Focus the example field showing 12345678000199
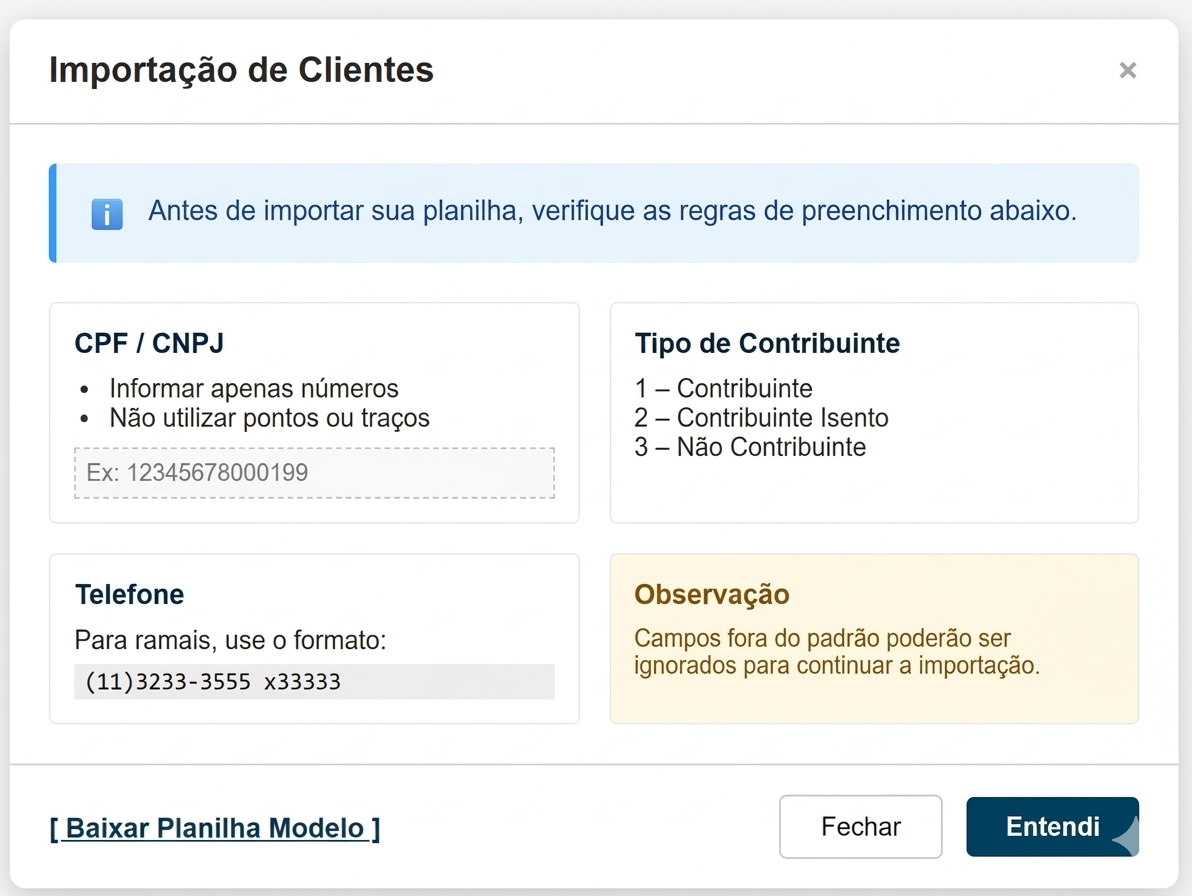1192x896 pixels. pyautogui.click(x=314, y=473)
